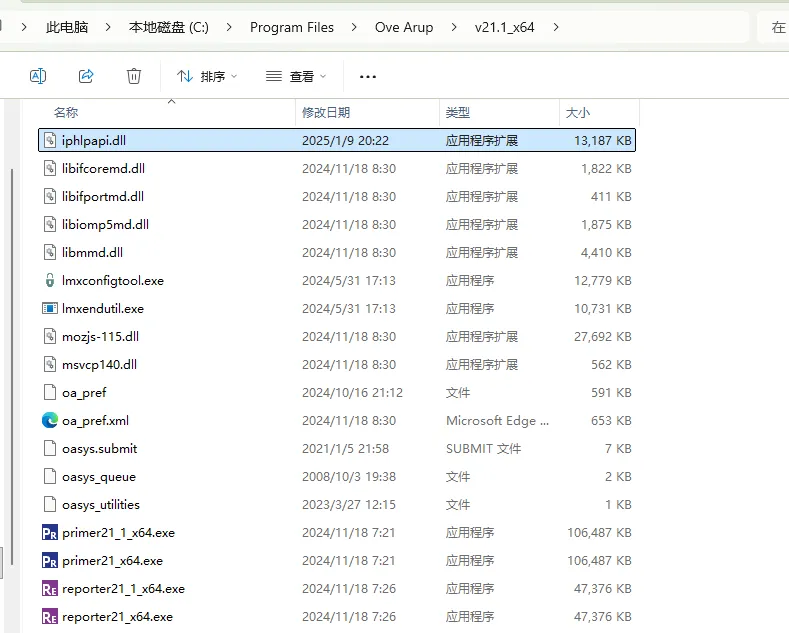Viewport: 789px width, 633px height.
Task: Click date 2025/1/9 20:22
Action: 345,141
